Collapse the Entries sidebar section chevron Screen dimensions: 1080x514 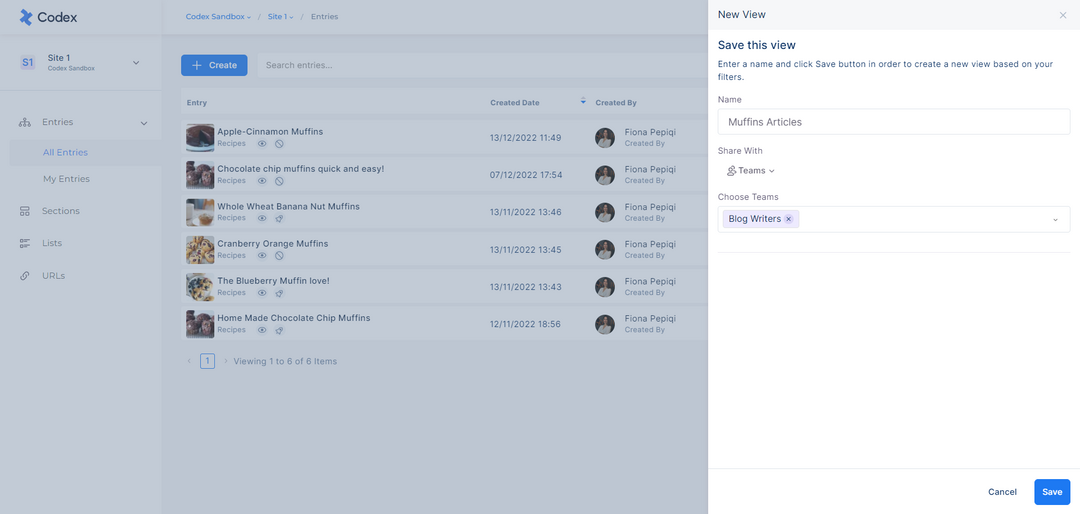pos(144,123)
